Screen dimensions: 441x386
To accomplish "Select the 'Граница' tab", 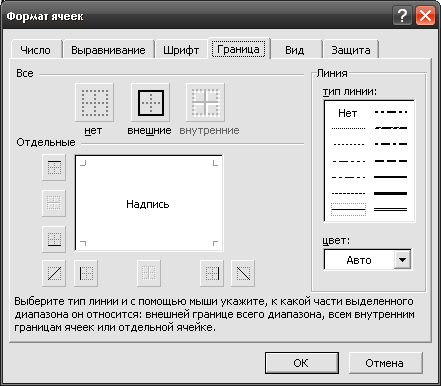I will click(x=238, y=49).
